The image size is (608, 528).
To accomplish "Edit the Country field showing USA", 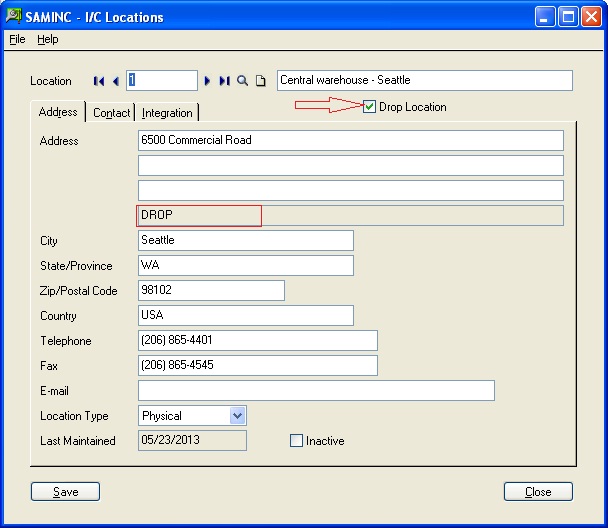I will 245,315.
